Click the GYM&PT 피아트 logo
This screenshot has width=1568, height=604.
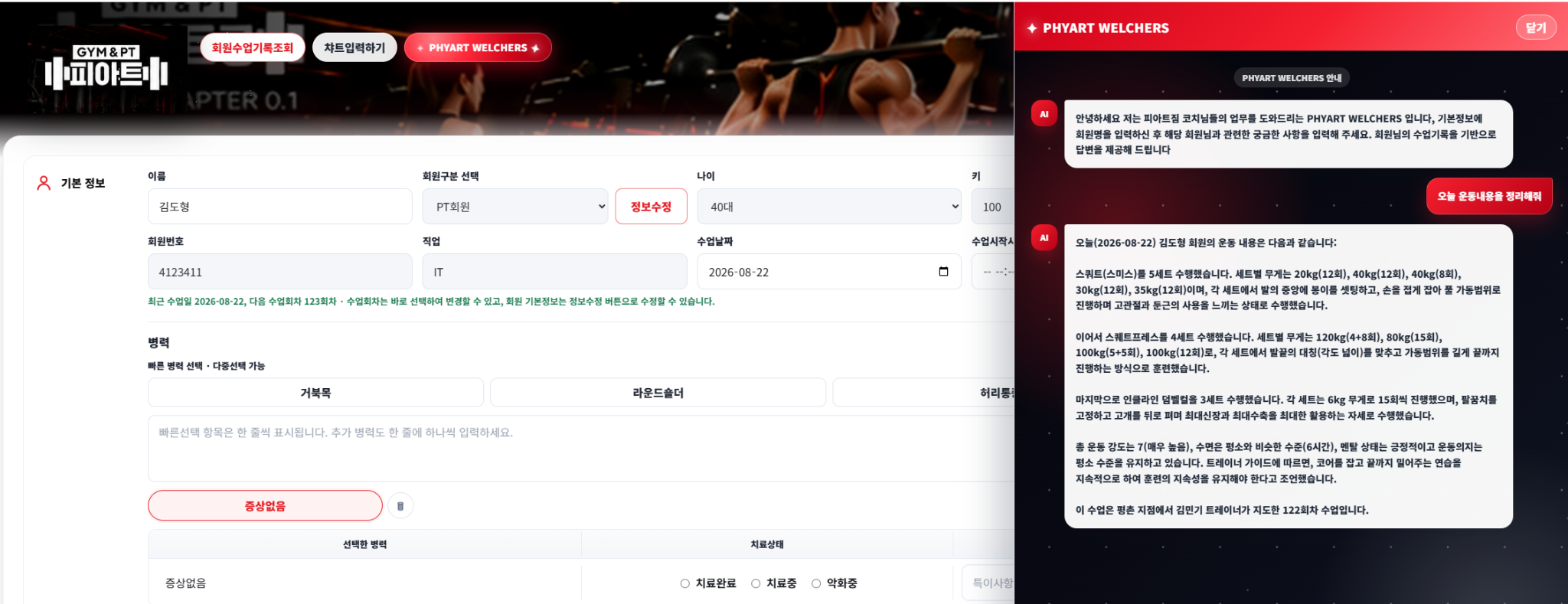coord(106,67)
